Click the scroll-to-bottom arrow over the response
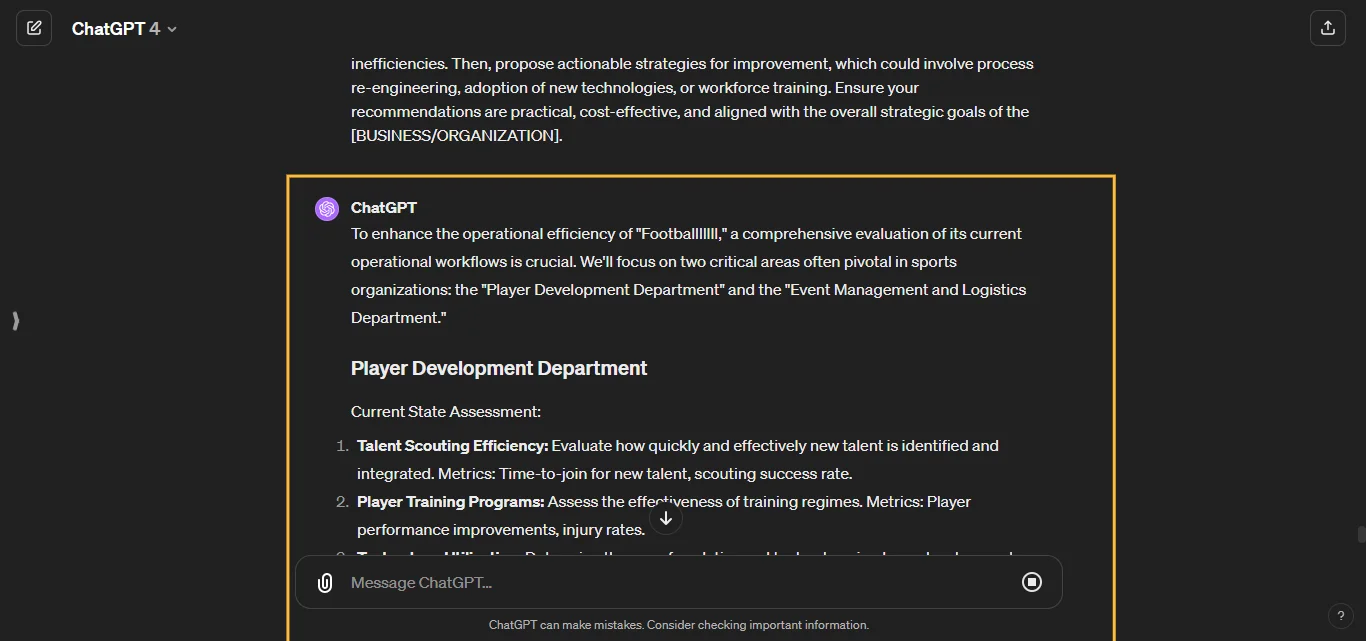This screenshot has height=641, width=1366. pyautogui.click(x=665, y=518)
